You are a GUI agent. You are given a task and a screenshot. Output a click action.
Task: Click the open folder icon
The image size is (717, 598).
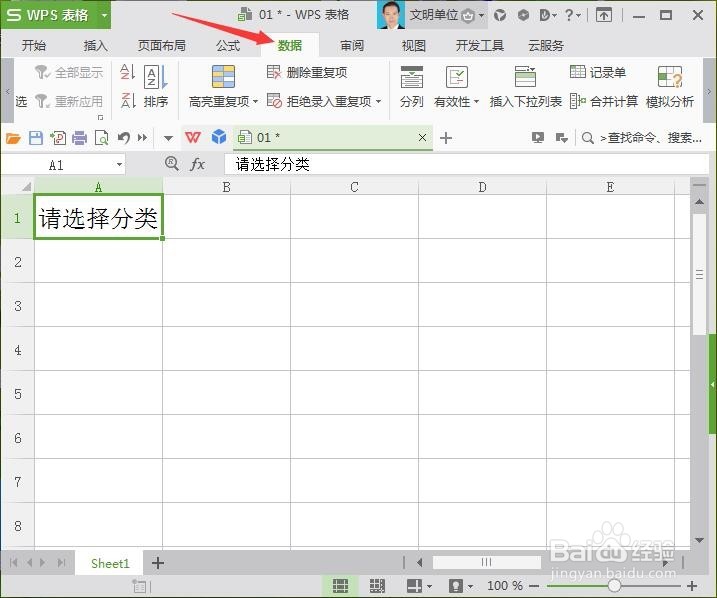(x=13, y=138)
